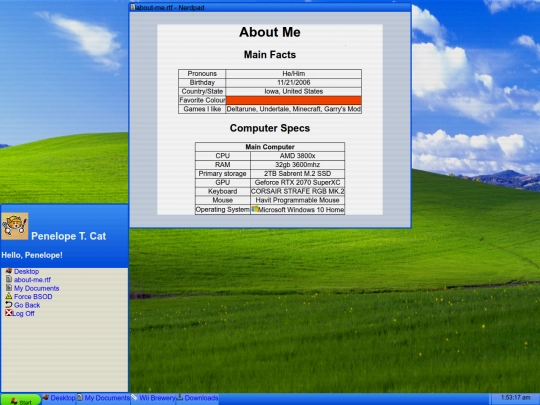
Task: Click the Windows logo icon in Operating System row
Action: (x=255, y=209)
